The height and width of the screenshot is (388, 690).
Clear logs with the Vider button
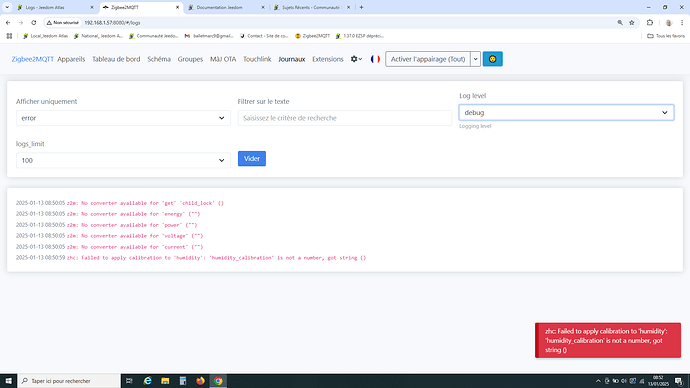pos(252,159)
